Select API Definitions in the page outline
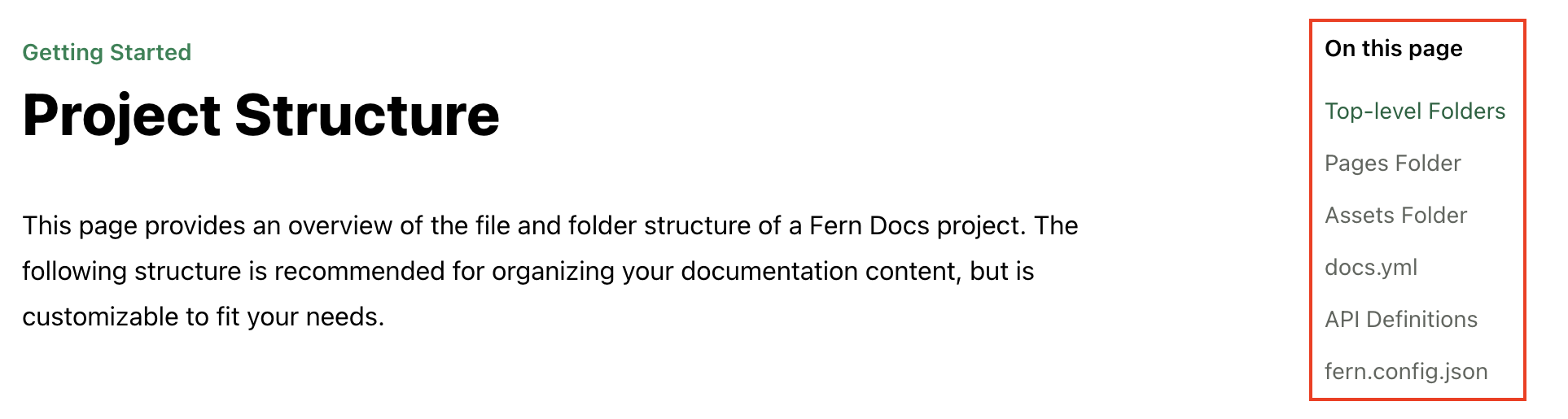The width and height of the screenshot is (1568, 419). coord(1400,320)
